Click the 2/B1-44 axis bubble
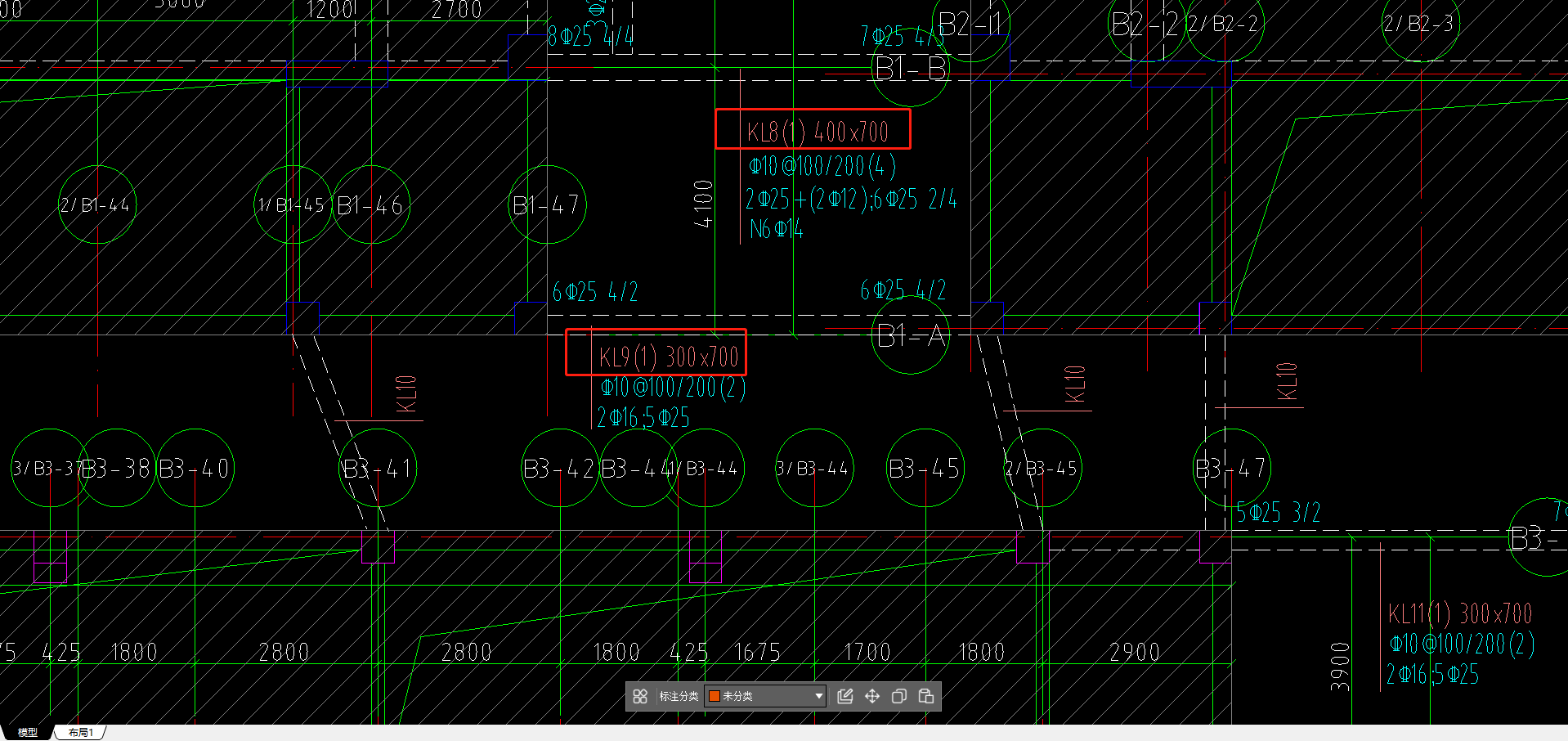The image size is (1568, 741). tap(96, 204)
